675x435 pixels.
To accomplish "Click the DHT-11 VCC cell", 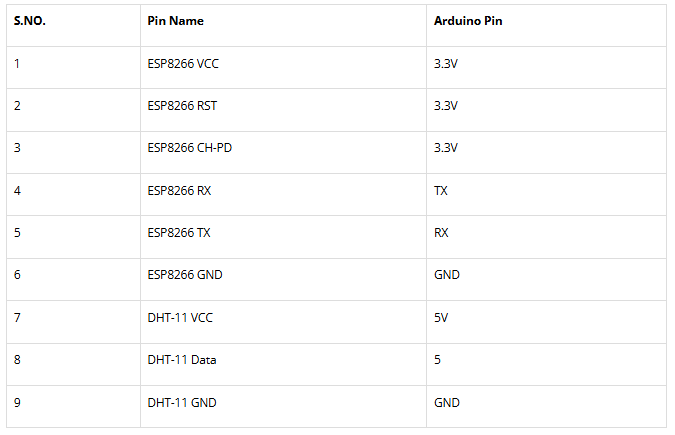I will [x=180, y=318].
